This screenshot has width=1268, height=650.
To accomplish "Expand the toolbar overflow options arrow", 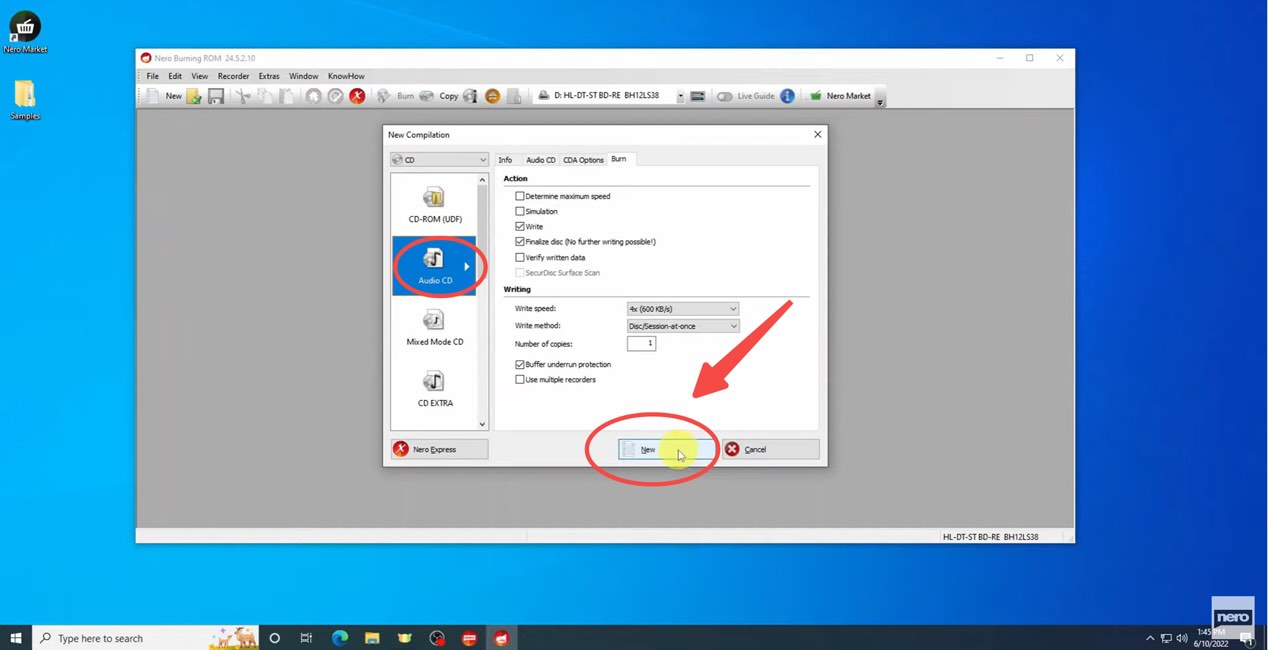I will coord(880,101).
